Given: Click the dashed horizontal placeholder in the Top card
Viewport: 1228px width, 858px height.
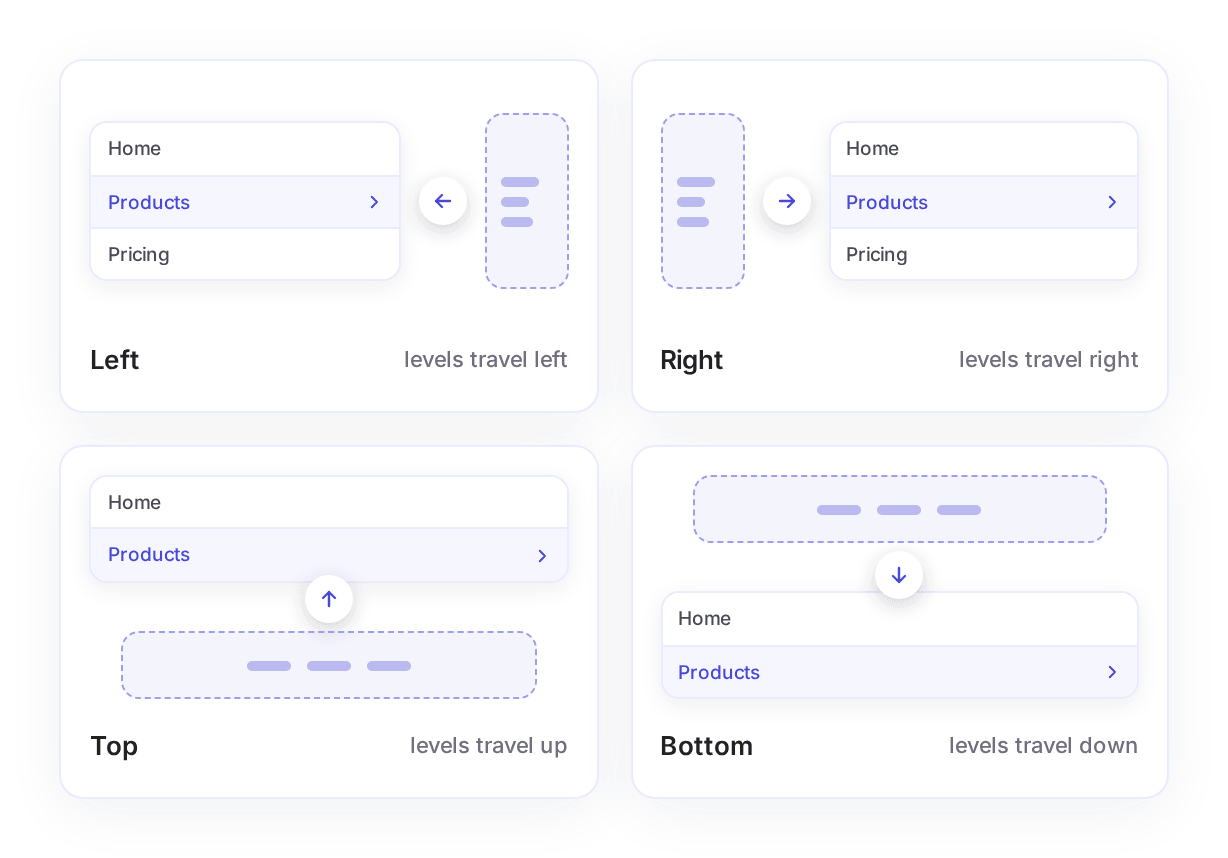Looking at the screenshot, I should 329,665.
